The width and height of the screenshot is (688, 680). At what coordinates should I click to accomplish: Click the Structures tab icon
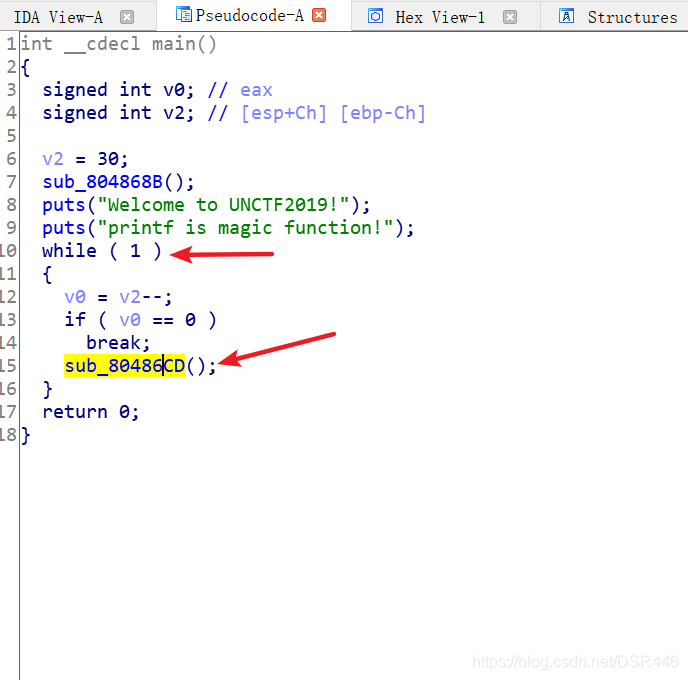click(566, 16)
